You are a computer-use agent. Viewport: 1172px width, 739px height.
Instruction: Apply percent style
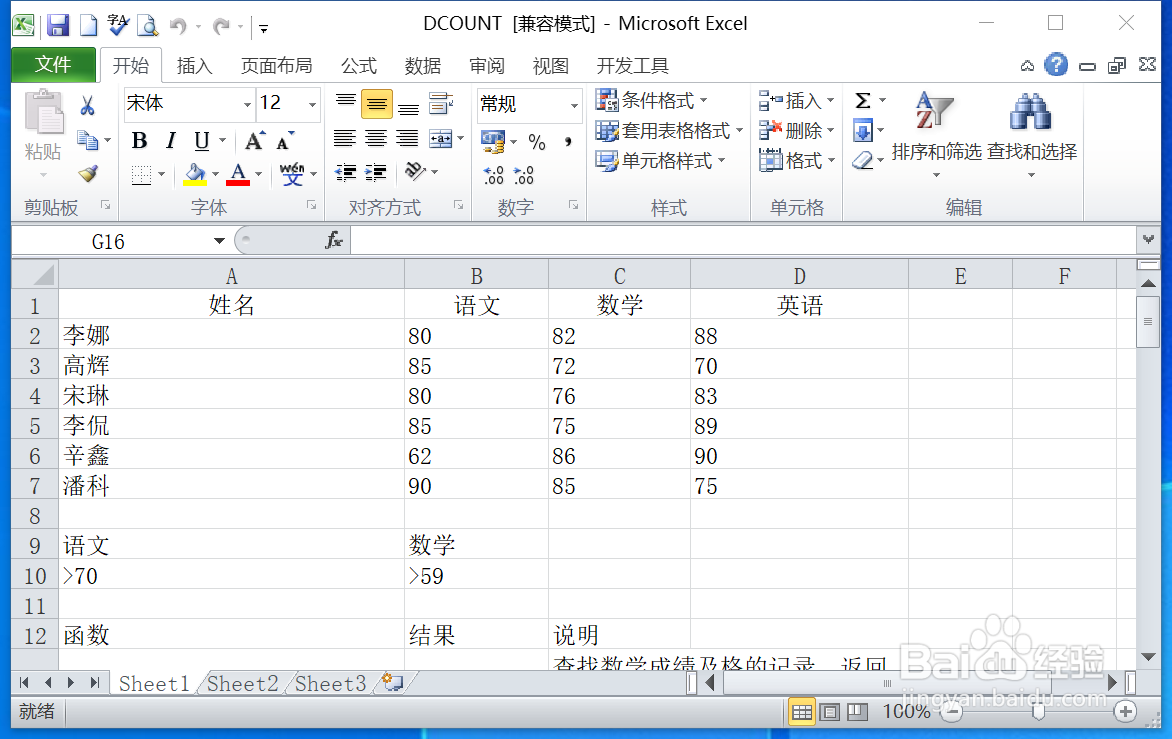[x=537, y=142]
